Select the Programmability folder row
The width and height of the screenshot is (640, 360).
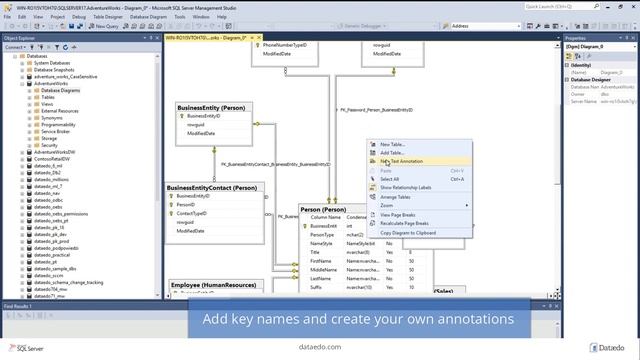58,124
